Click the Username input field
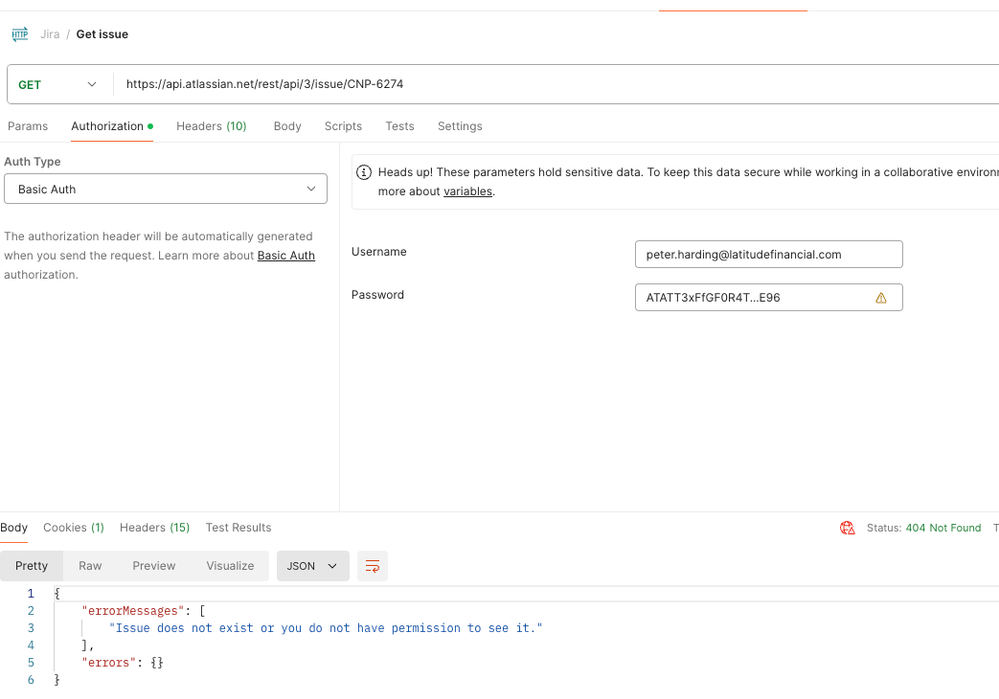 click(768, 254)
